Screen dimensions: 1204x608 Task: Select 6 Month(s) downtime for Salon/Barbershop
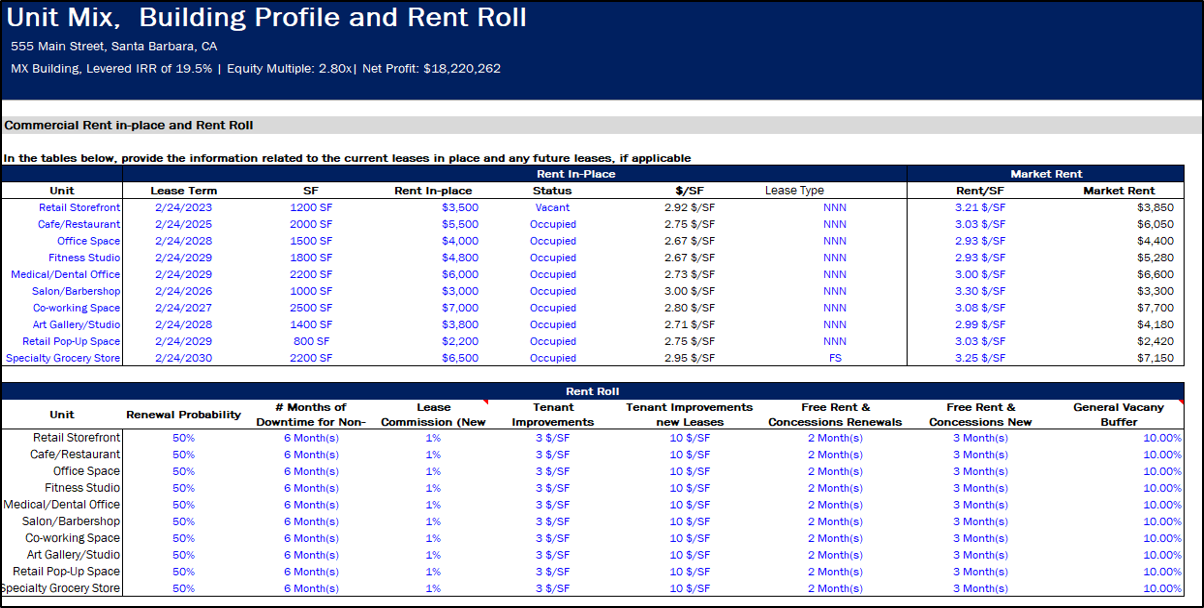click(311, 521)
